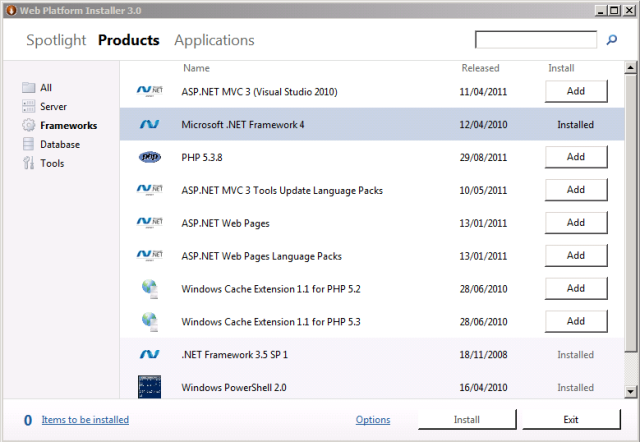Screen dimensions: 640x442
Task: Click the scrollbar down arrow
Action: [631, 391]
